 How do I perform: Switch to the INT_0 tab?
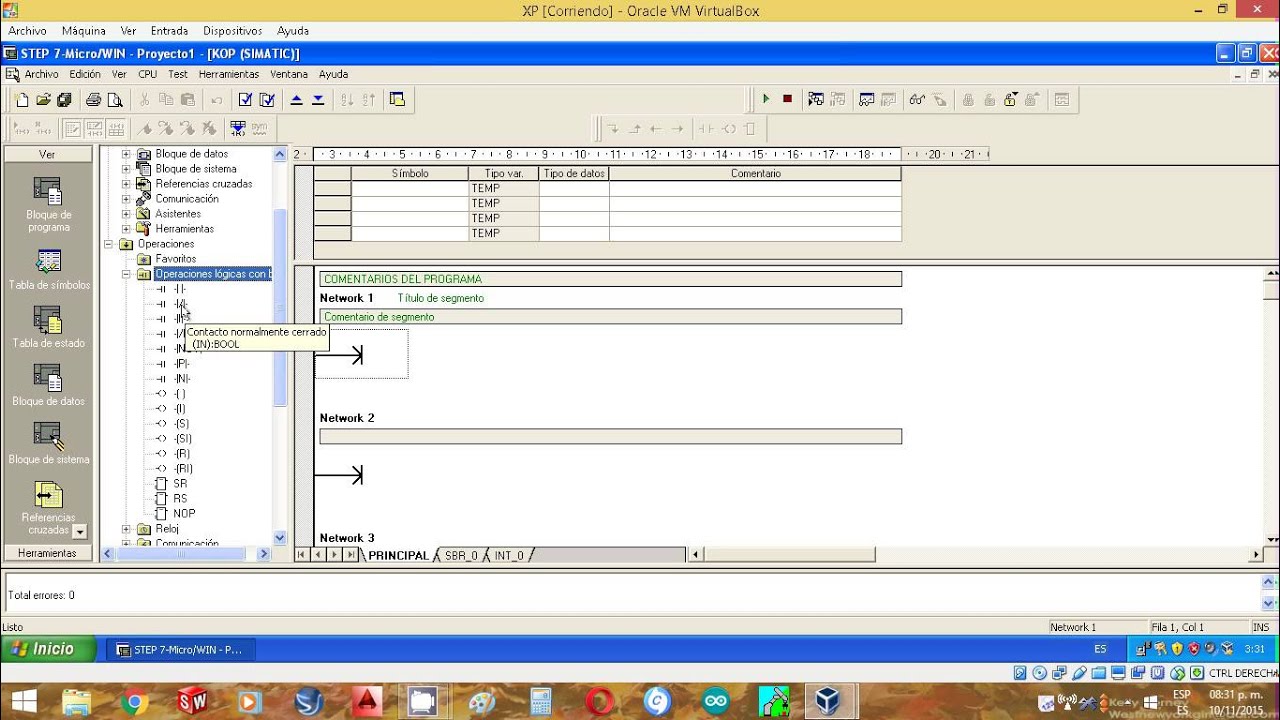point(509,555)
